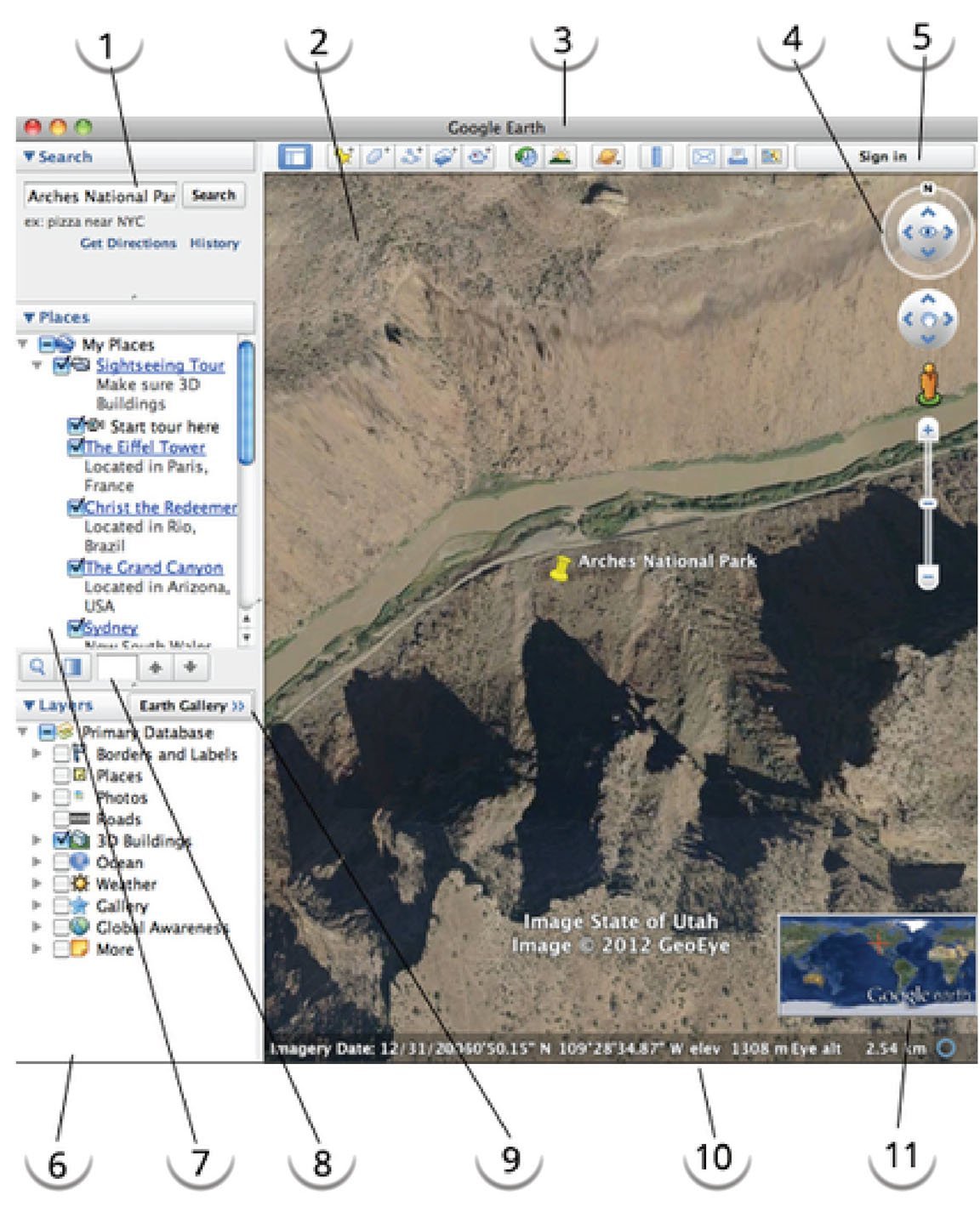Open the Earth Gallery tab button
The image size is (980, 1229).
click(191, 706)
